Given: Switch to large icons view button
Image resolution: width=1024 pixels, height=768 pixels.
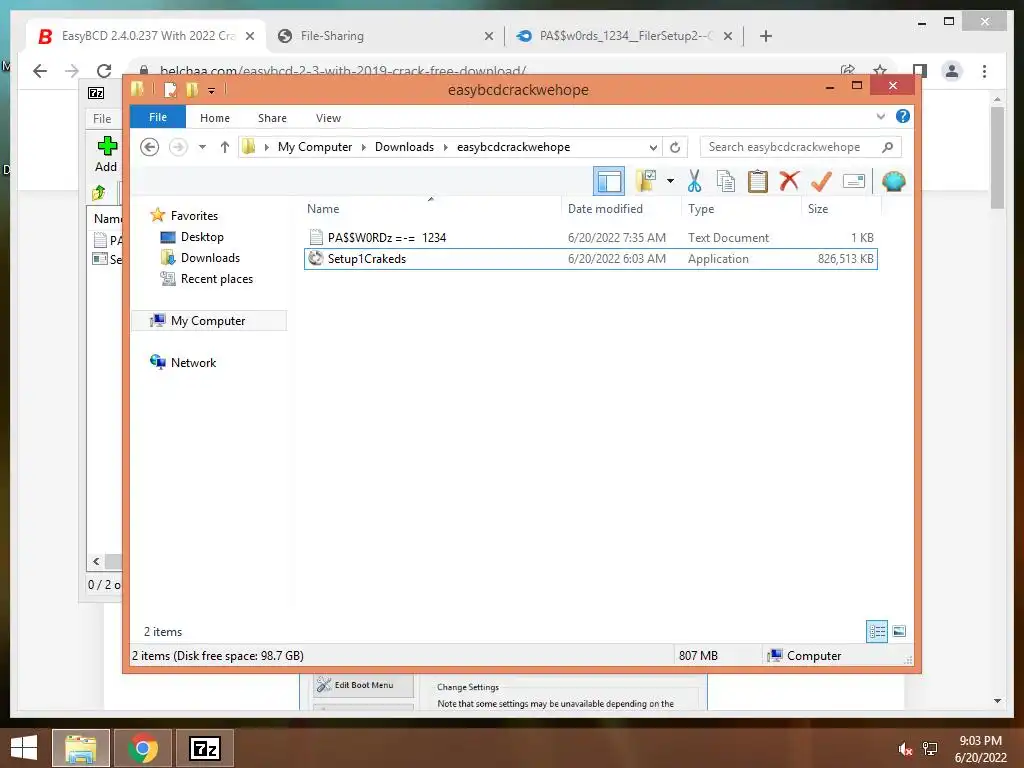Looking at the screenshot, I should click(899, 631).
